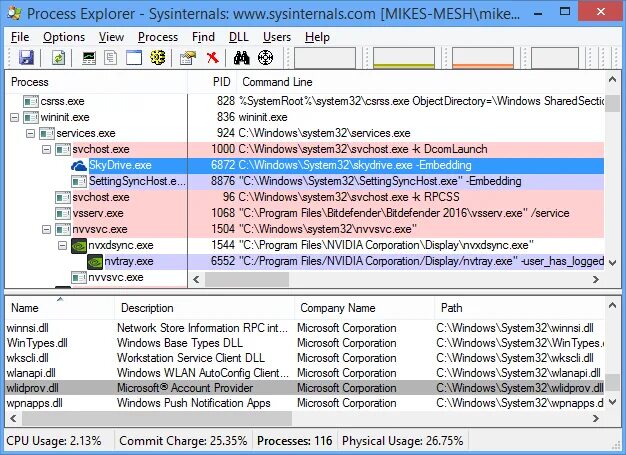Screen dimensions: 626x455
Task: Select the winnsi.dll row
Action: click(305, 328)
